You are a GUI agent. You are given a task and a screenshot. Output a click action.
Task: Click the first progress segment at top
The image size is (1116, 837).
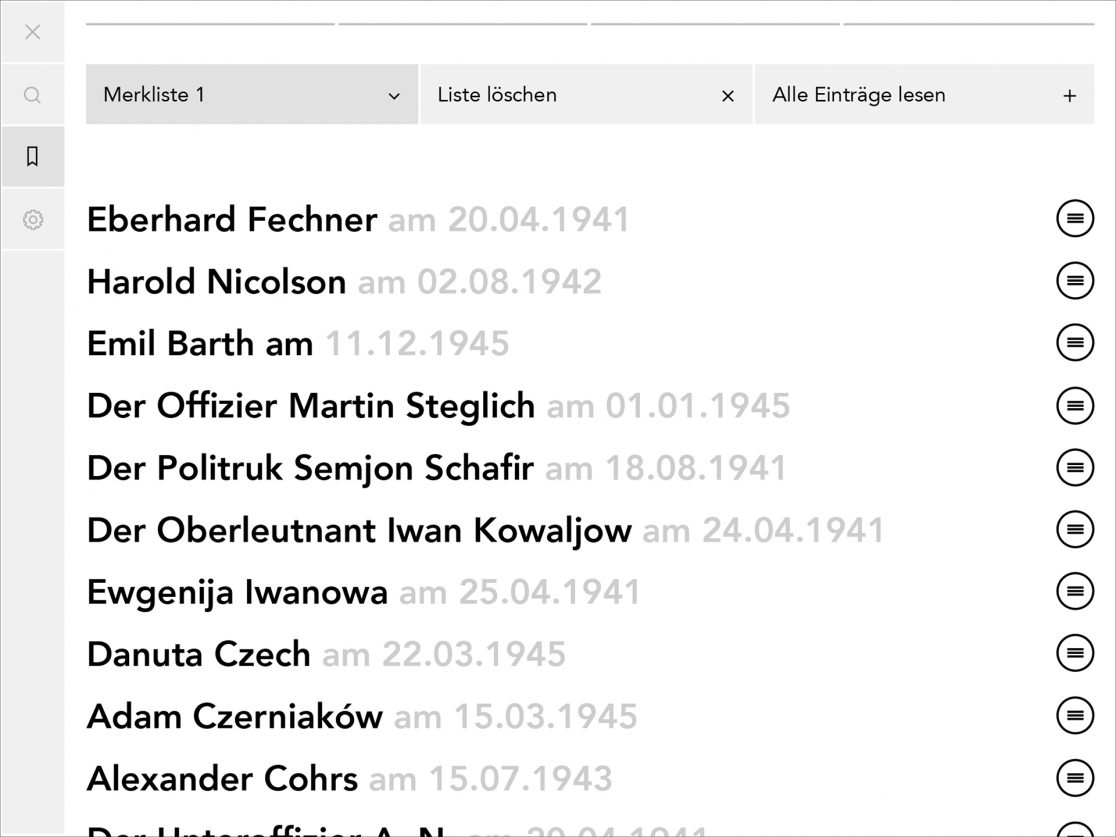pos(210,24)
